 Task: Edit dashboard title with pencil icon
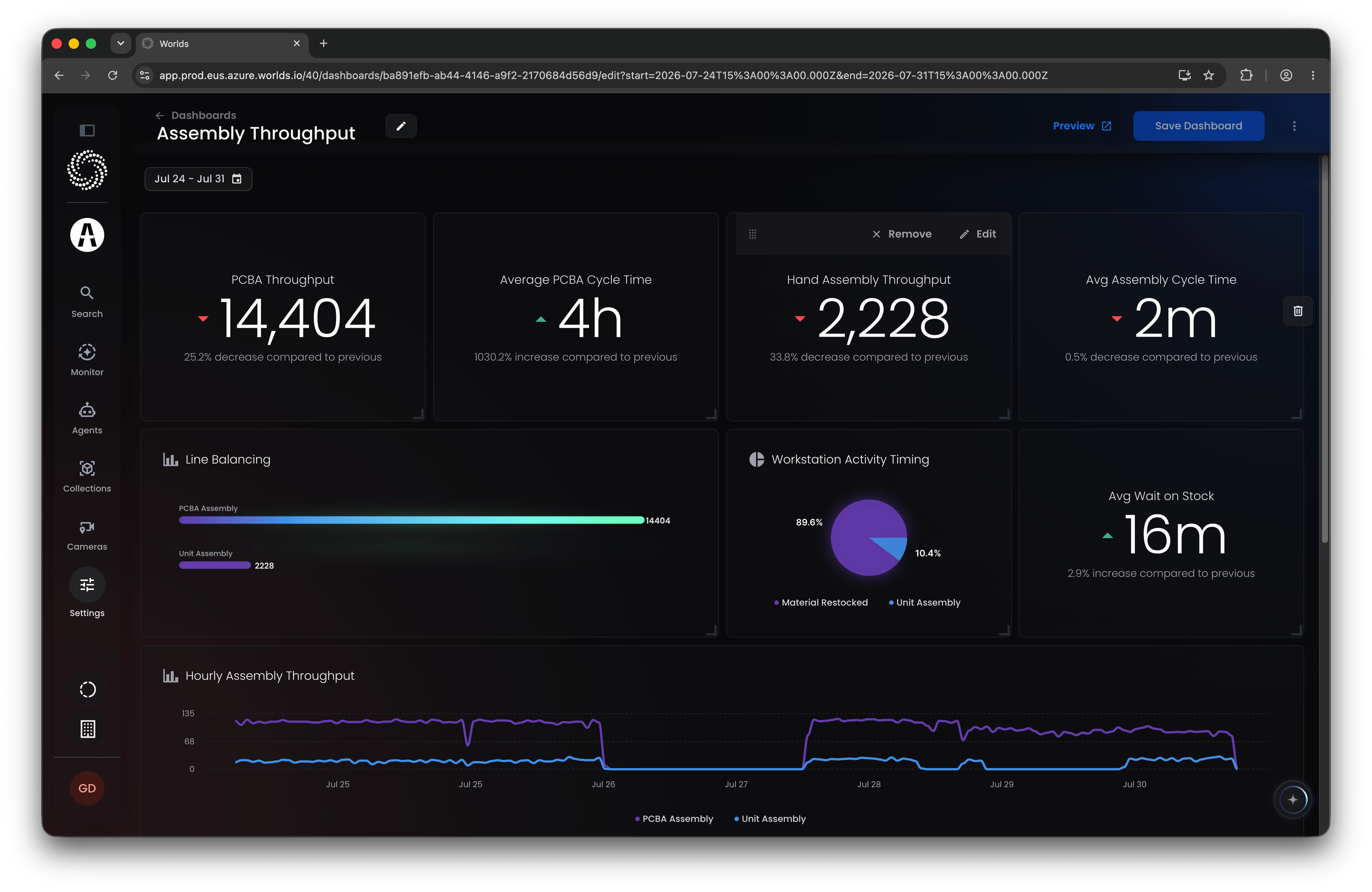[401, 126]
